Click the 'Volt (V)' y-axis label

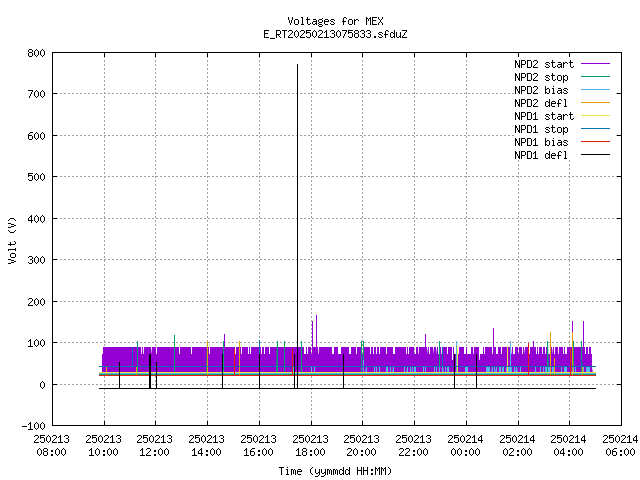tap(13, 240)
